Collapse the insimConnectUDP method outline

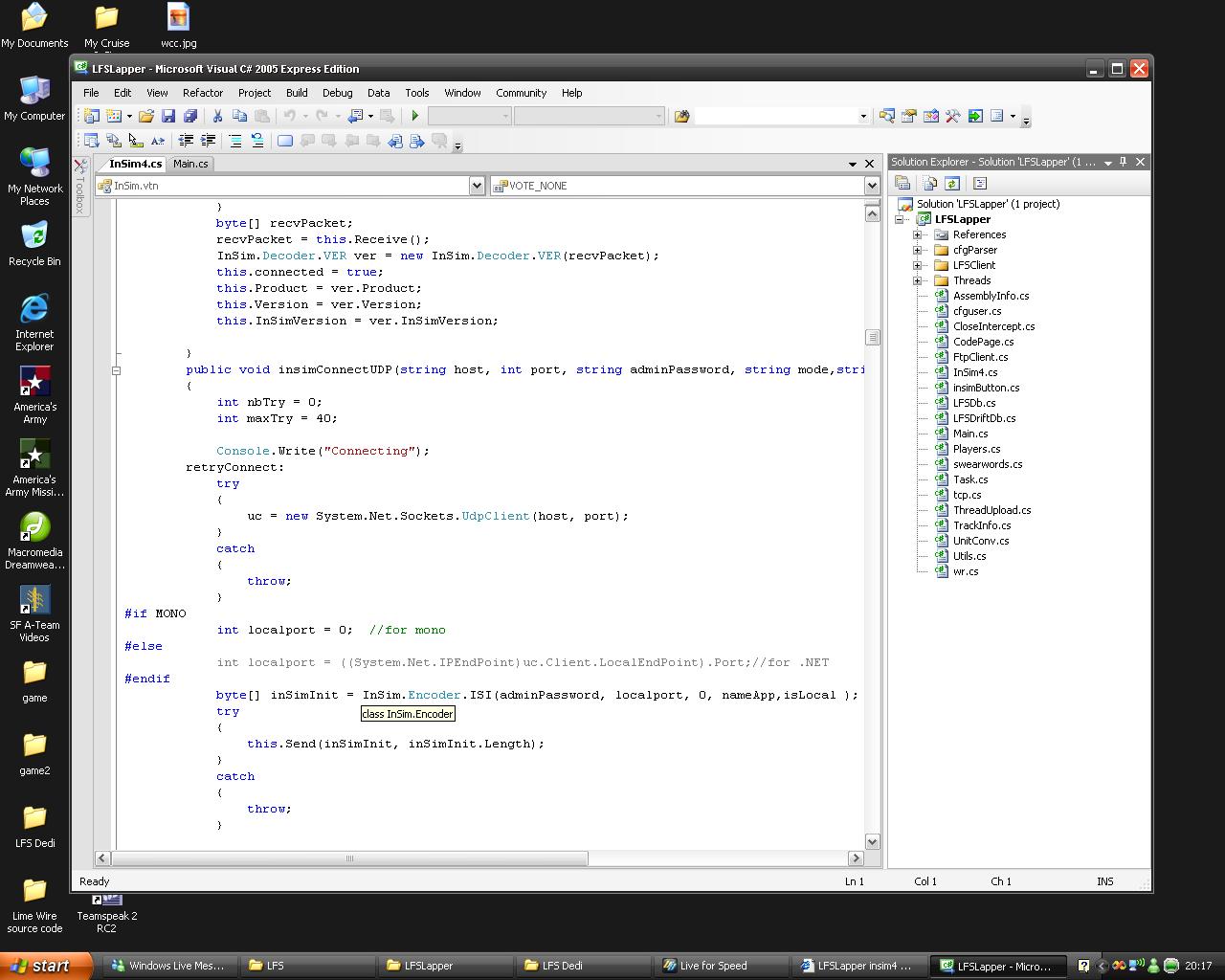(116, 370)
